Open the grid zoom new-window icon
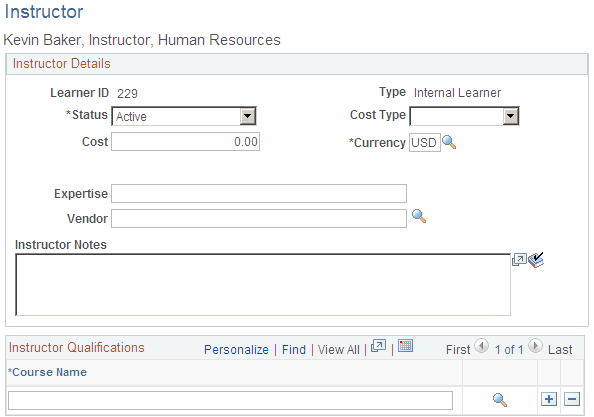Viewport: 594px width, 417px height. pos(378,346)
